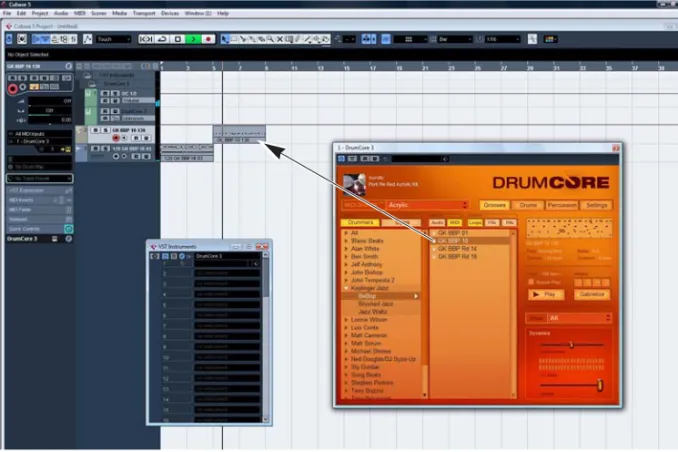Image resolution: width=678 pixels, height=452 pixels.
Task: Click bar 21 on the timeline ruler
Action: [425, 68]
